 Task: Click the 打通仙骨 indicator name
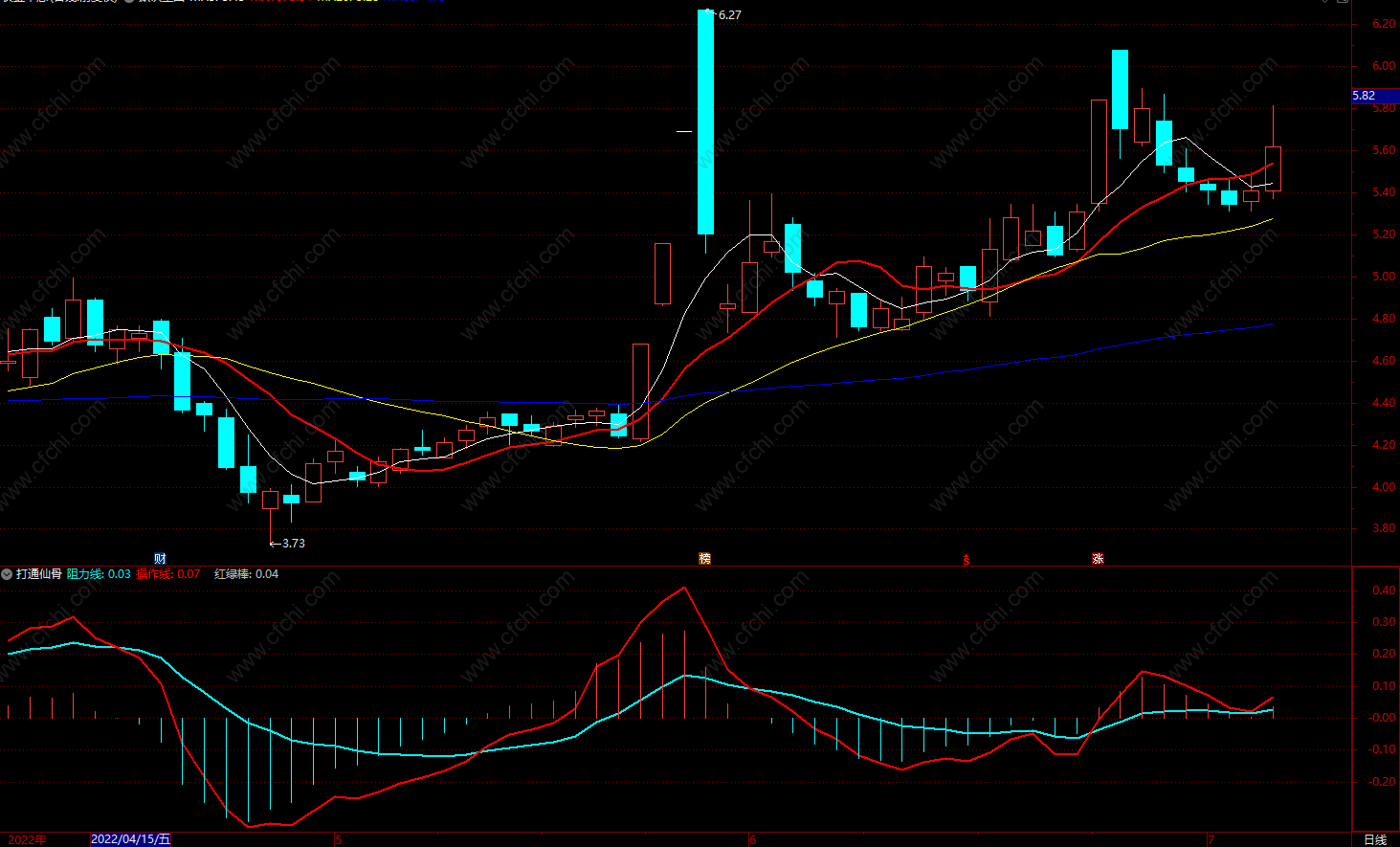click(39, 574)
